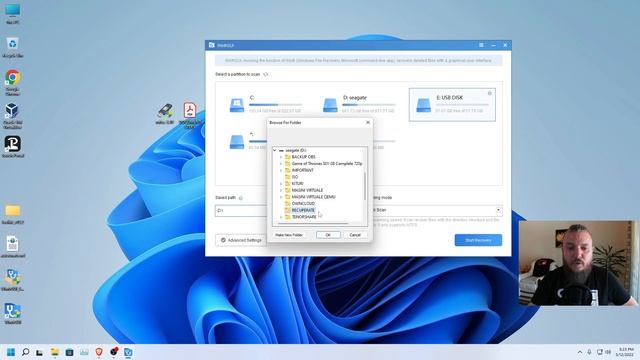
Task: Open File Explorer from taskbar
Action: click(x=54, y=352)
